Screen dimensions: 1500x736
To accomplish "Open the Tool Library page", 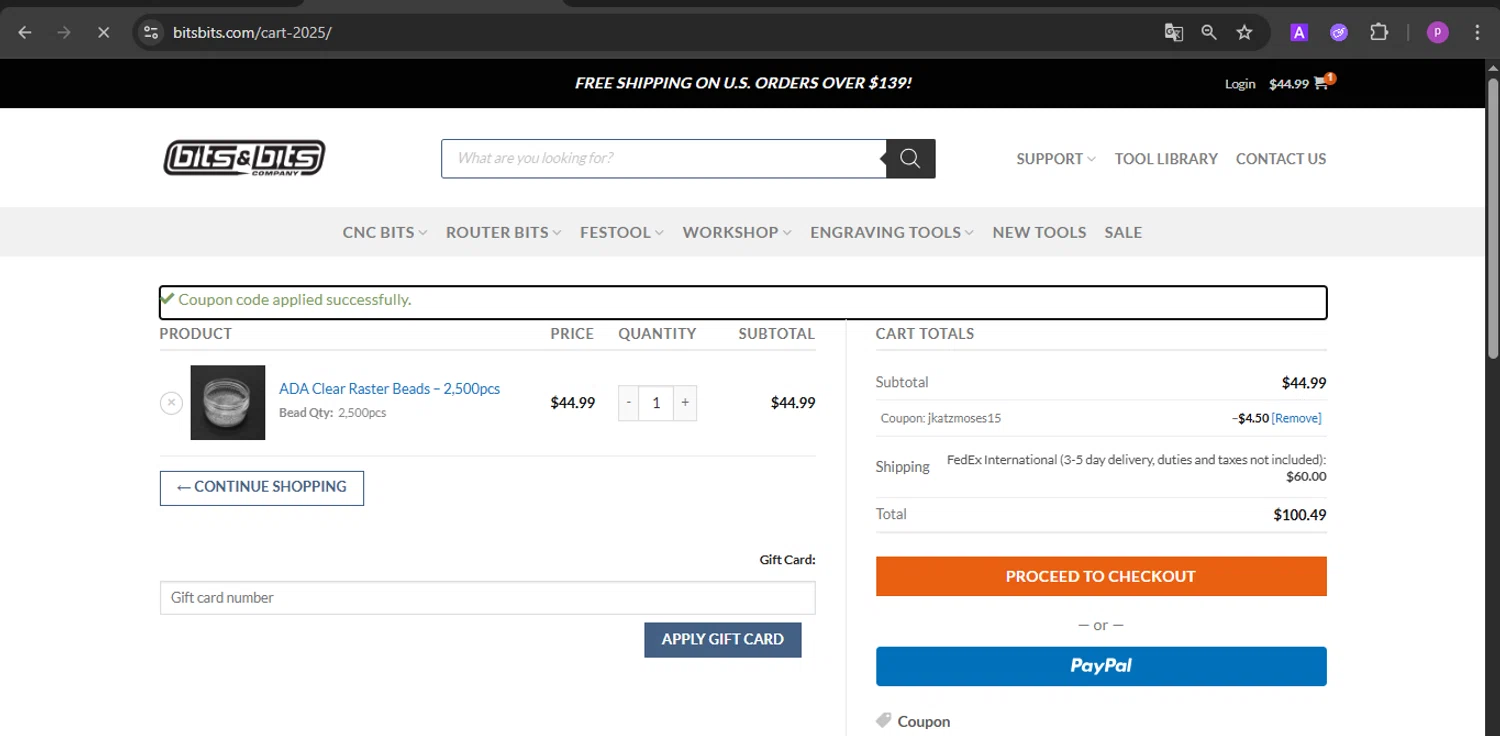I will coord(1166,159).
